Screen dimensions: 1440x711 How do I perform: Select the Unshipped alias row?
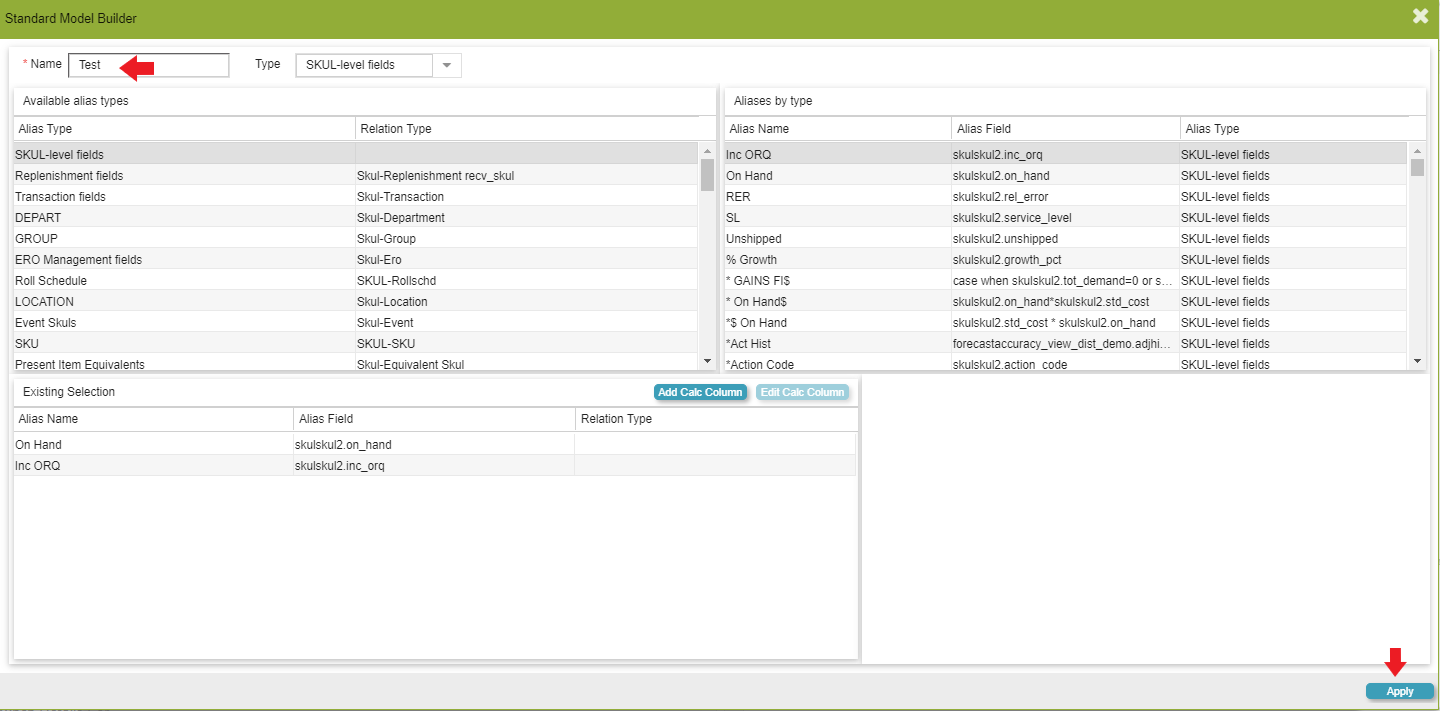(x=754, y=239)
